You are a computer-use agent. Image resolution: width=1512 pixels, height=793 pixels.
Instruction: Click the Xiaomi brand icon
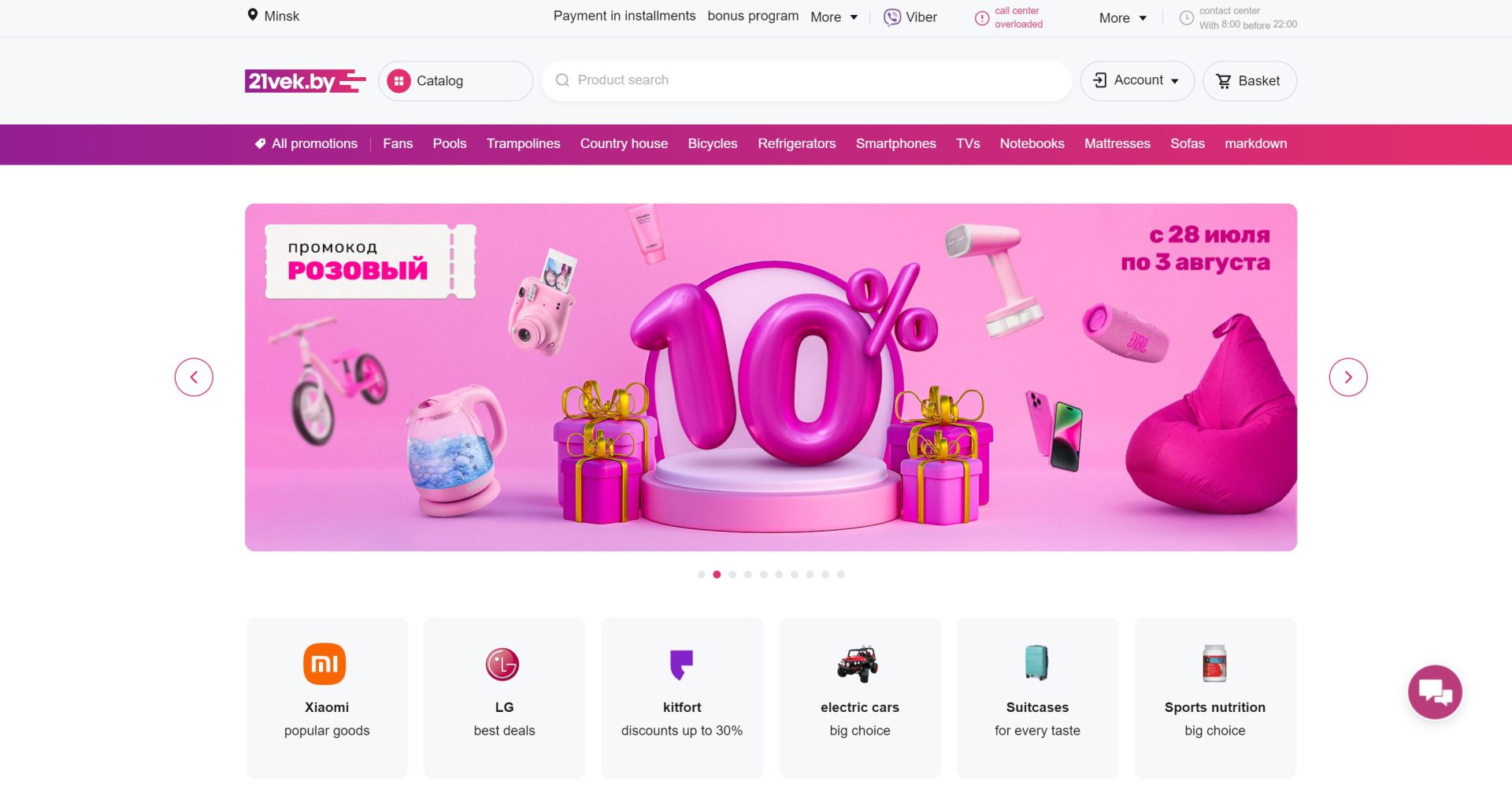click(324, 664)
